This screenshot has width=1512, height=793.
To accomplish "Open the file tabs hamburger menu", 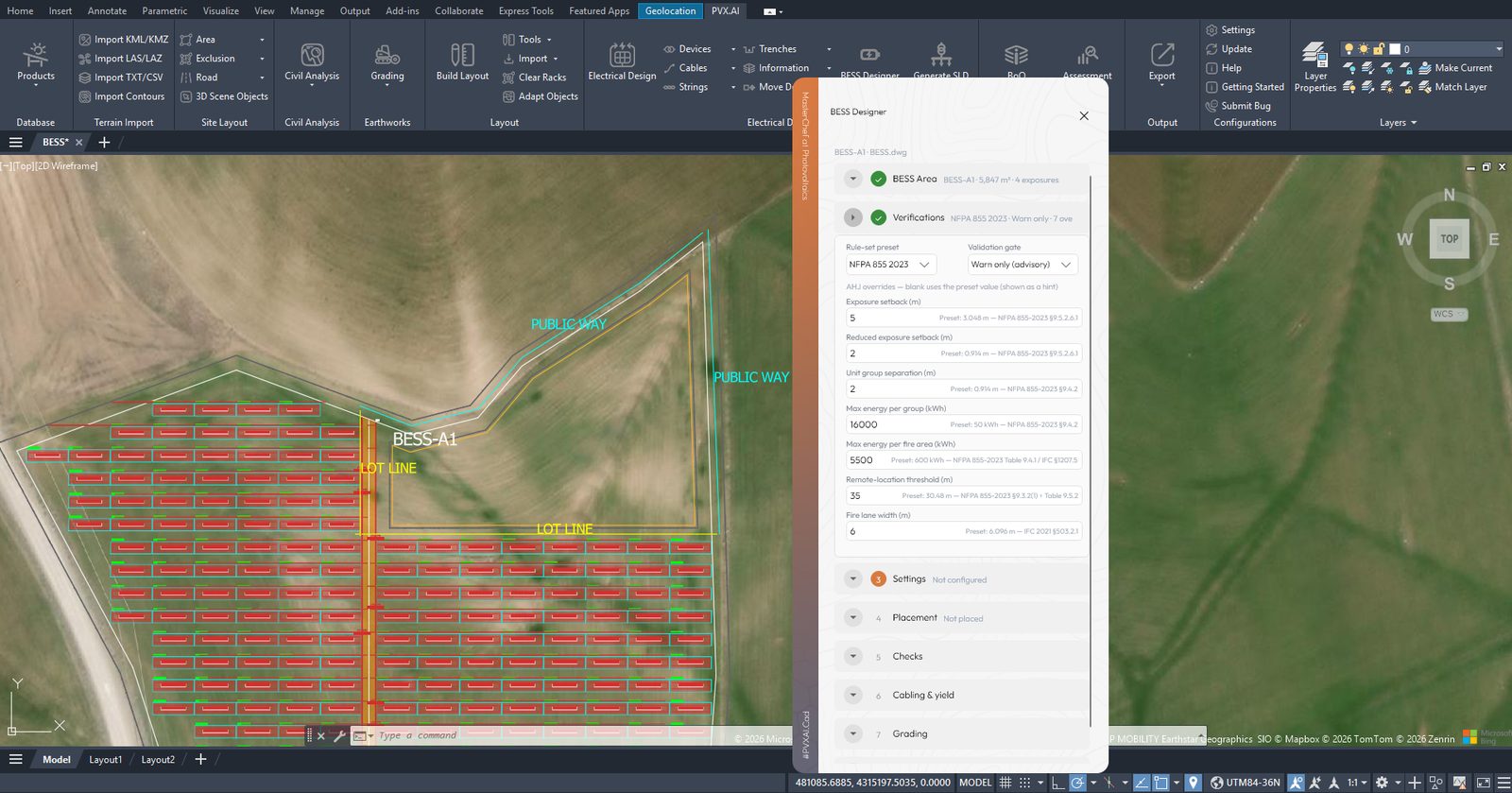I will click(16, 142).
